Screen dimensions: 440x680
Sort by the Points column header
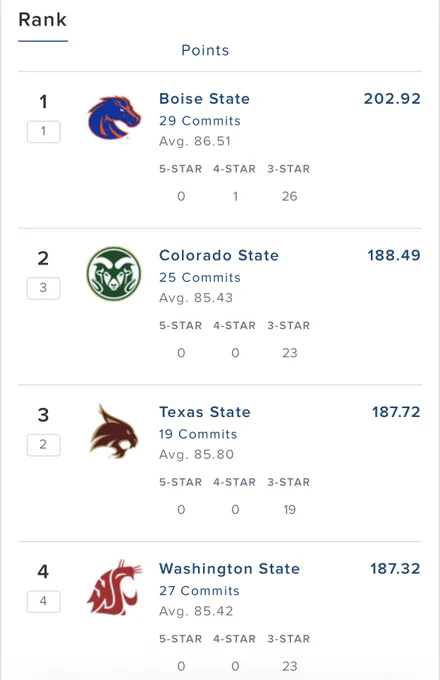pyautogui.click(x=205, y=50)
